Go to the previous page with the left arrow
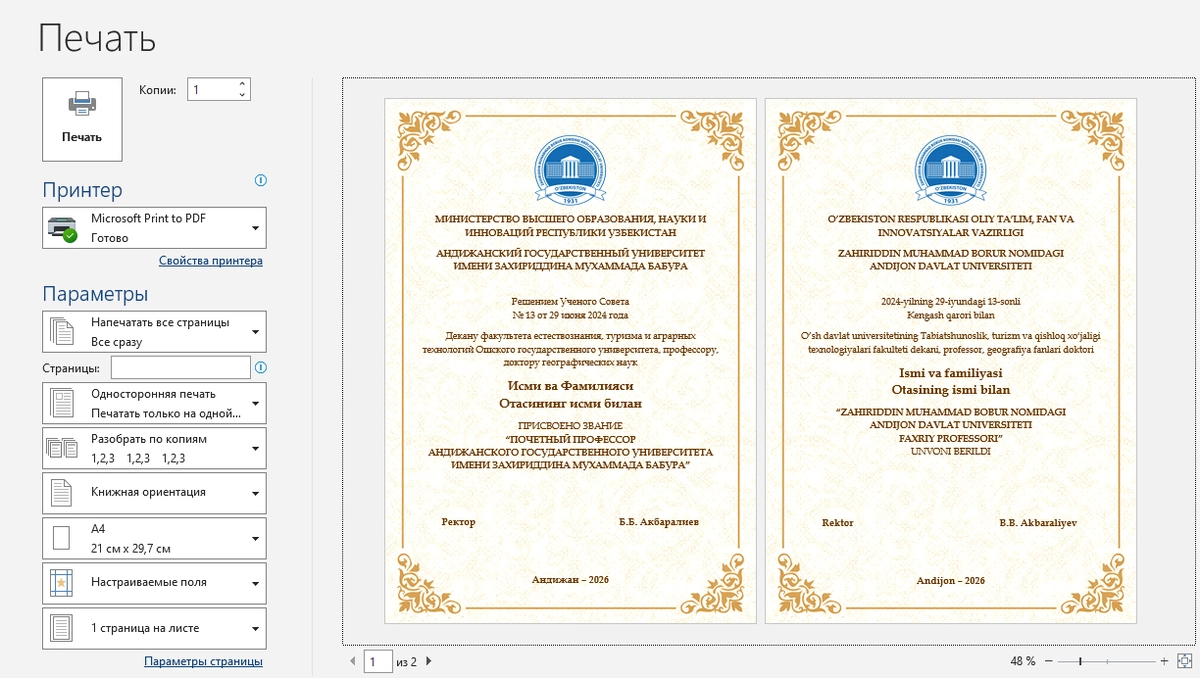Viewport: 1200px width, 678px height. (x=353, y=661)
